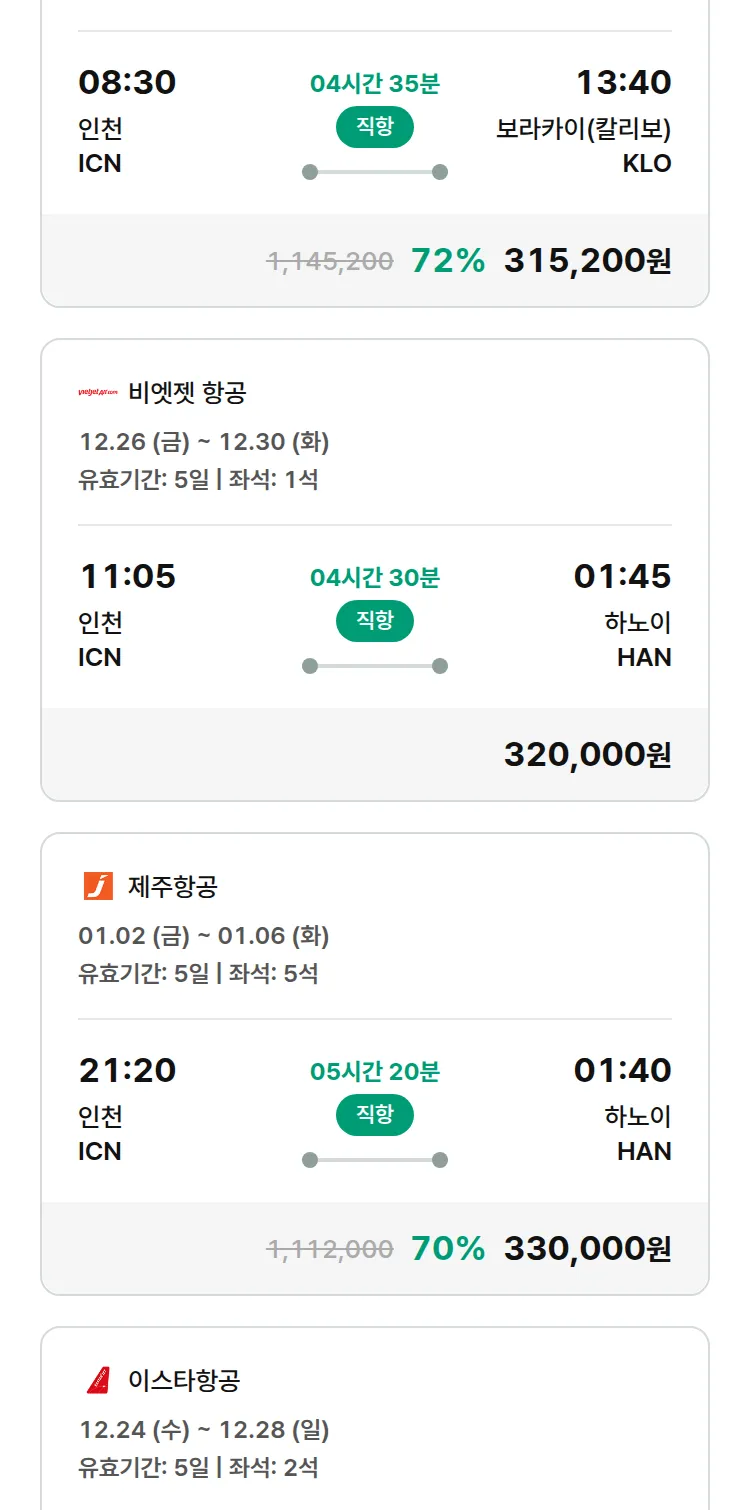Click the 12.26 (금) ~ 12.30 (화) date range
Viewport: 750px width, 1510px height.
204,442
